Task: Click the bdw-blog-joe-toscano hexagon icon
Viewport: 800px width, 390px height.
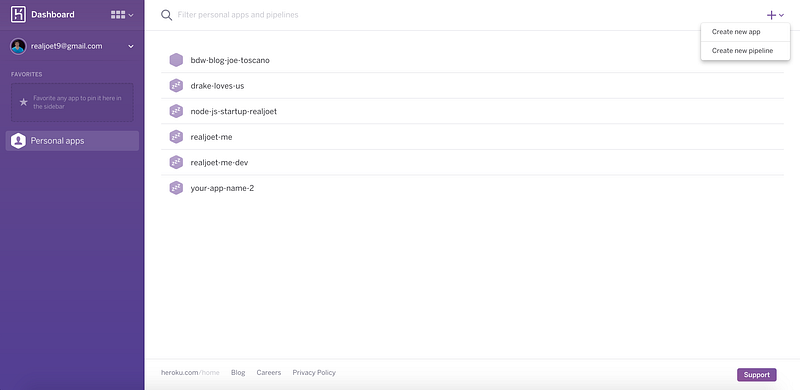Action: (176, 60)
